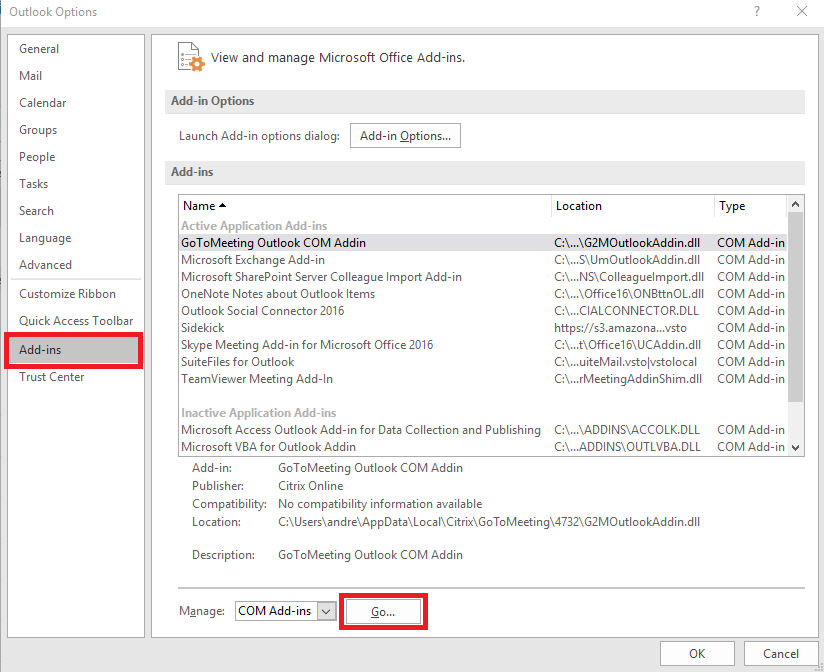Switch to Quick Access Toolbar settings

pos(75,319)
